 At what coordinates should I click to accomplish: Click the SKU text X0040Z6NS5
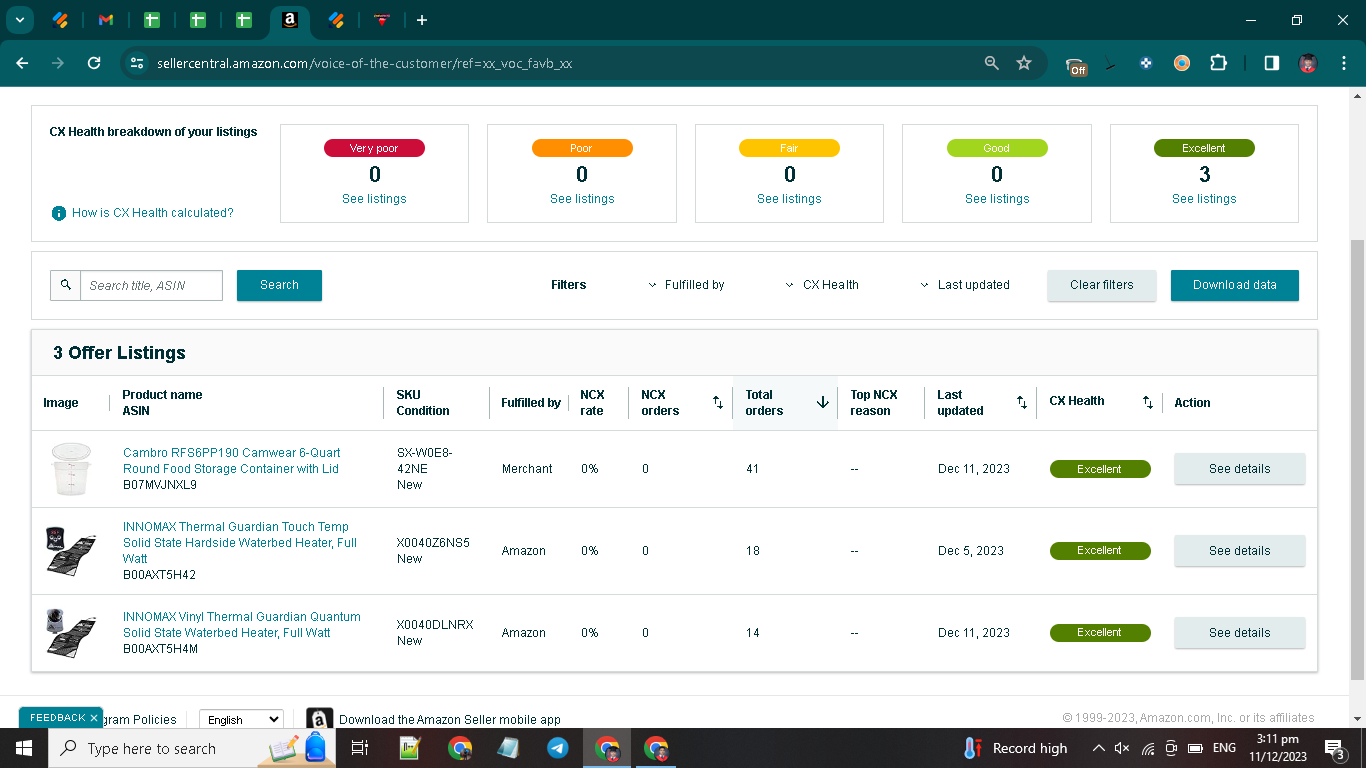pyautogui.click(x=433, y=543)
